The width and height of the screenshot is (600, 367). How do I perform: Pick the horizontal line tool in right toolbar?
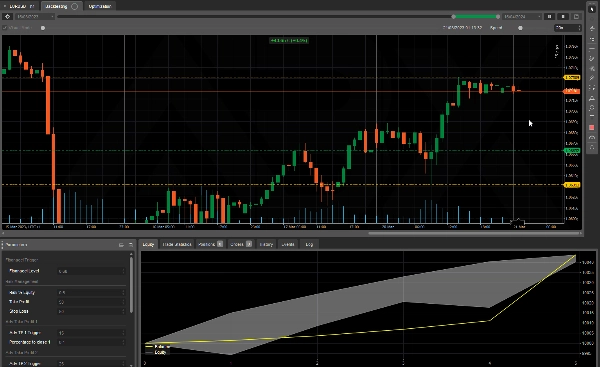(x=592, y=49)
